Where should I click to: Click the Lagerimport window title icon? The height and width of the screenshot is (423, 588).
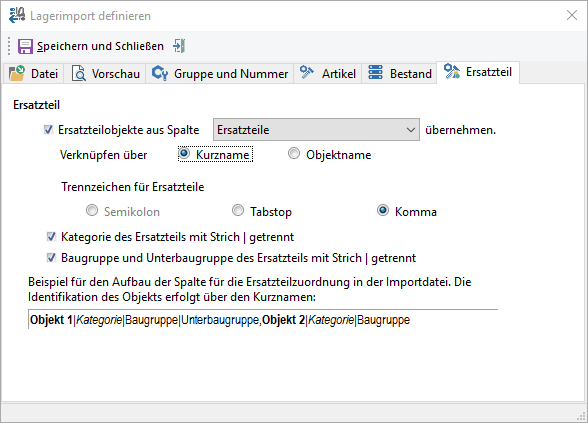click(16, 16)
